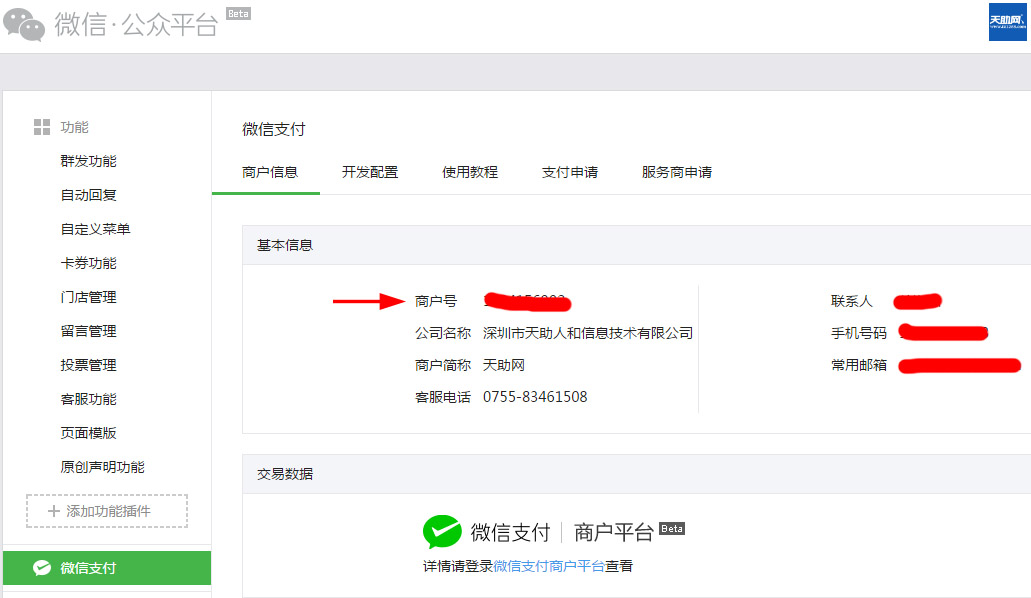The image size is (1031, 598).
Task: Click the plus icon for adding plugins
Action: [x=54, y=511]
